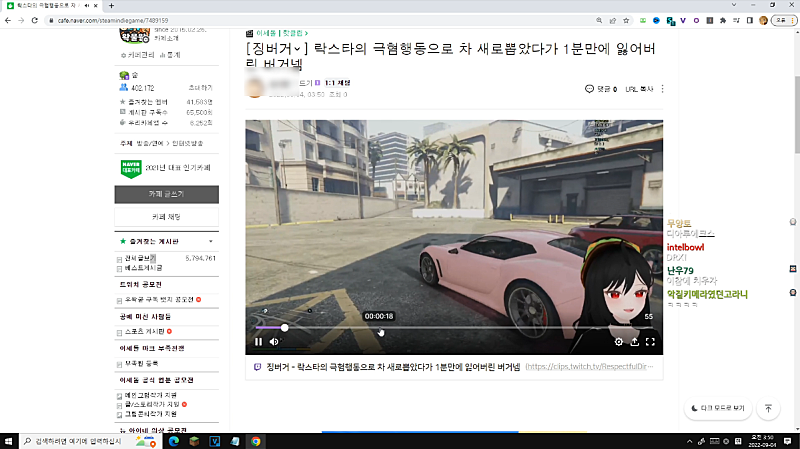Image resolution: width=800 pixels, height=449 pixels.
Task: Pause the Twitch clip video
Action: pyautogui.click(x=258, y=342)
